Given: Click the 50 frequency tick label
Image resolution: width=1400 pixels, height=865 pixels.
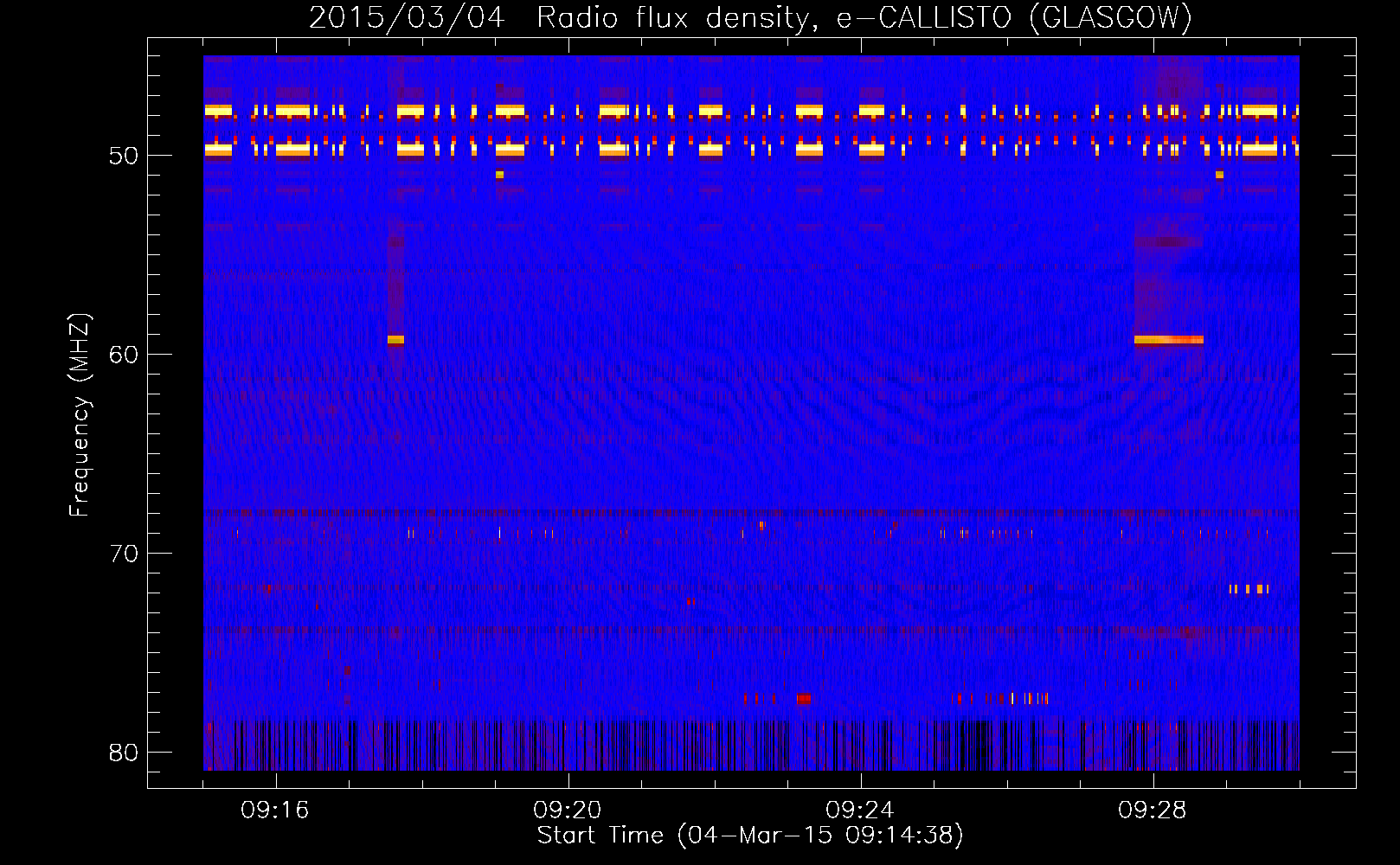Looking at the screenshot, I should [x=124, y=156].
